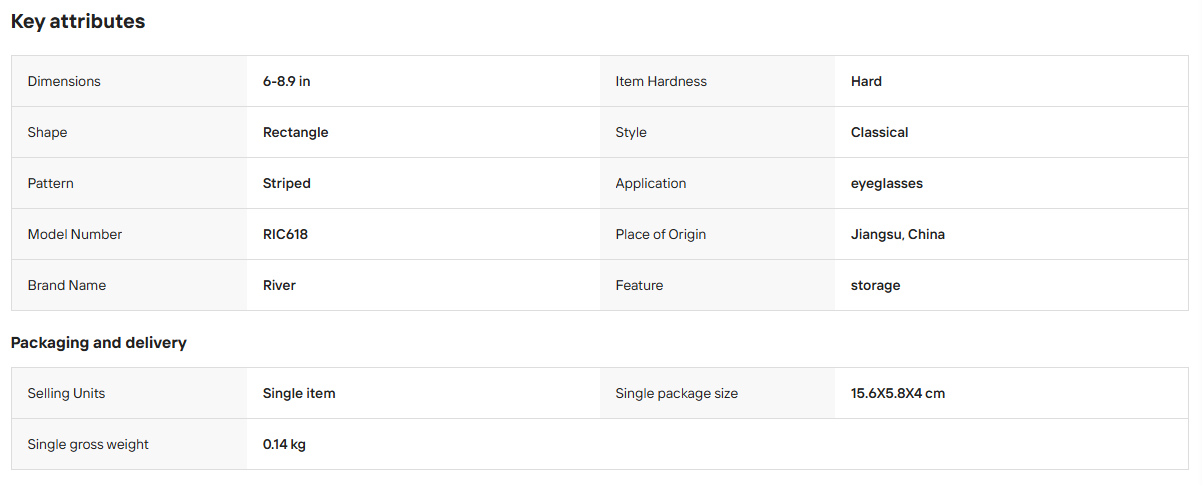Select the Dimensions label cell

129,81
